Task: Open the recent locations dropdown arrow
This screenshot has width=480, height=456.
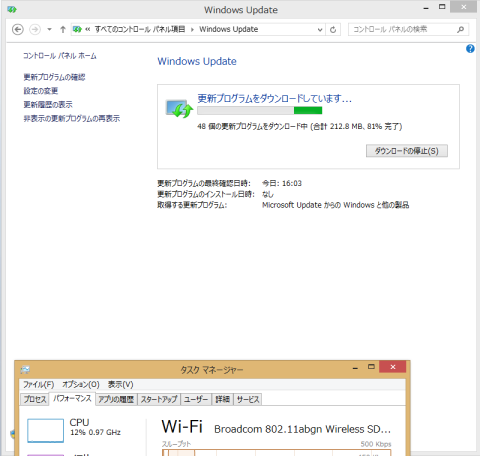Action: click(x=49, y=30)
